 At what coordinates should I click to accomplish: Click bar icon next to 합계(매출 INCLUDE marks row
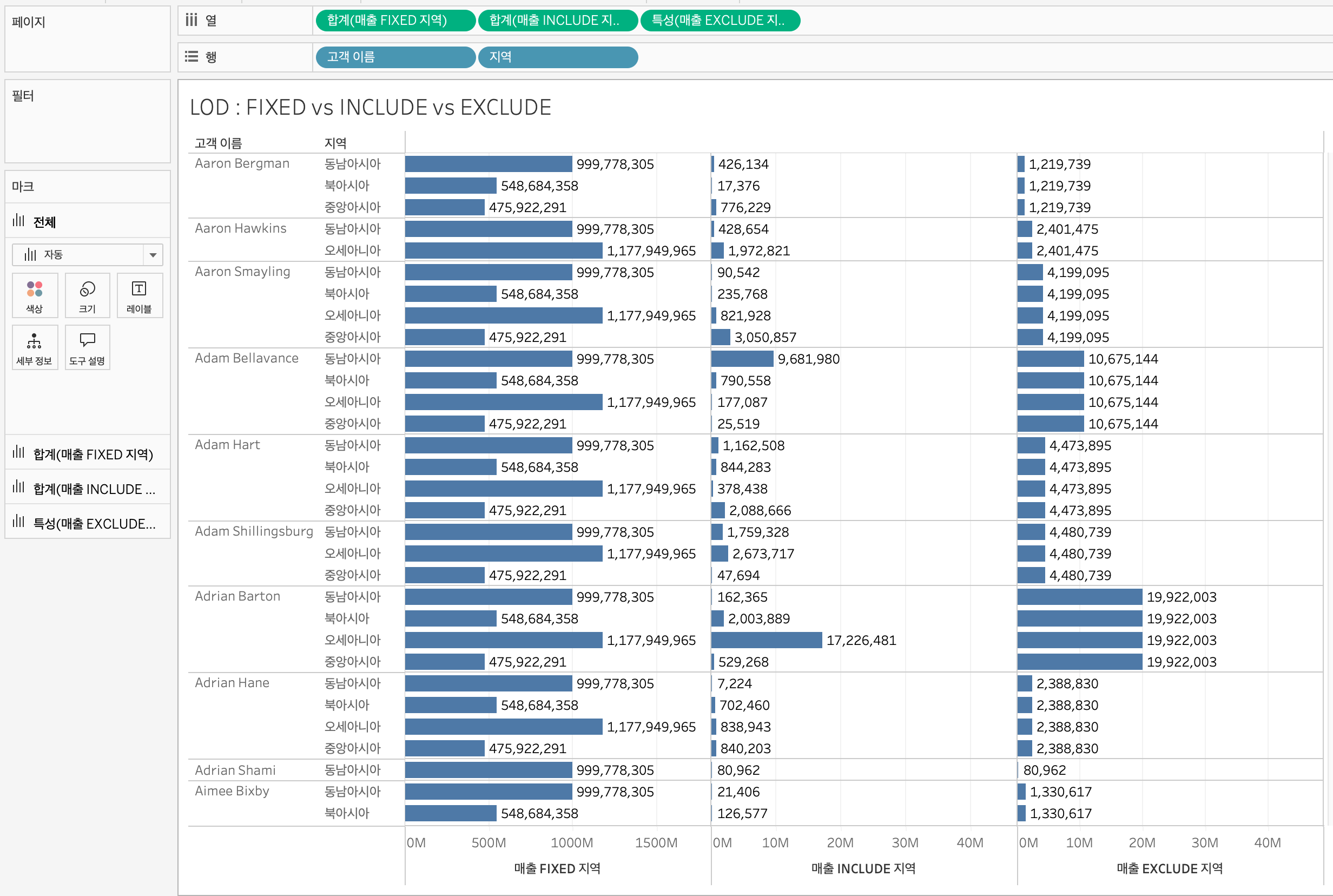click(19, 487)
